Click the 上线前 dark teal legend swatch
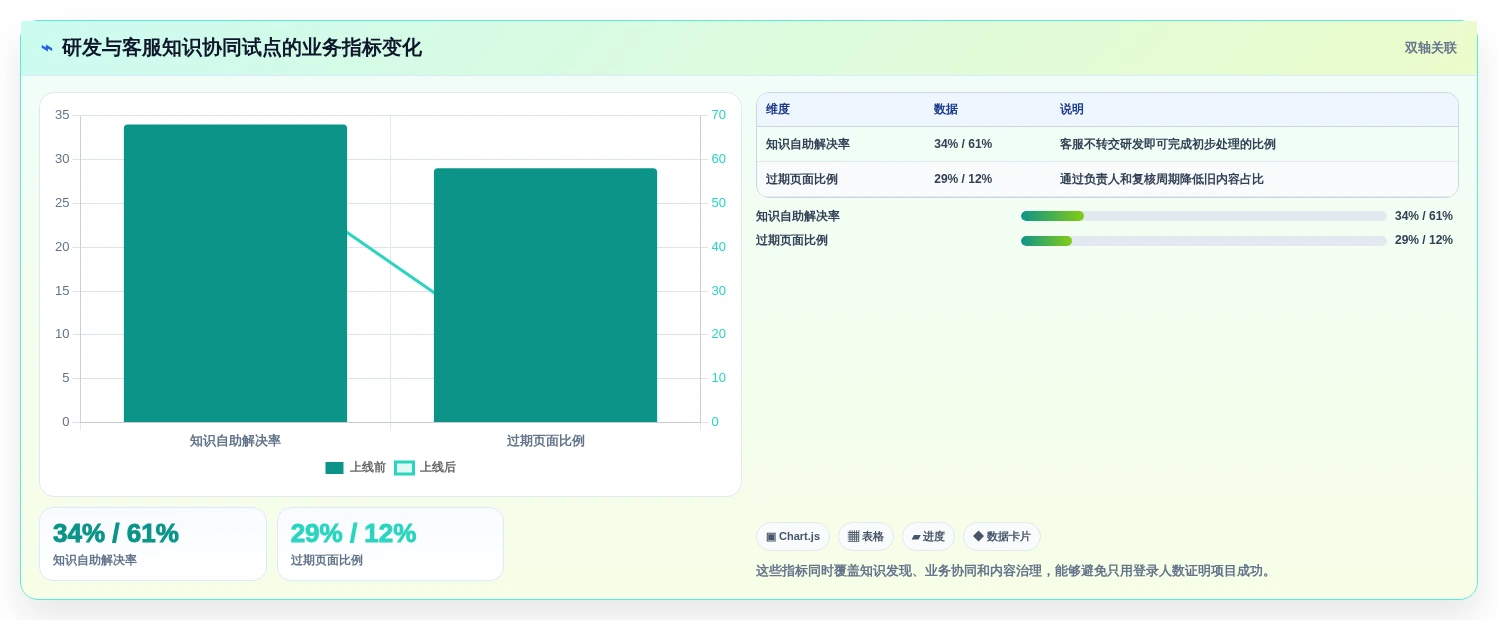The height and width of the screenshot is (620, 1498). point(334,468)
